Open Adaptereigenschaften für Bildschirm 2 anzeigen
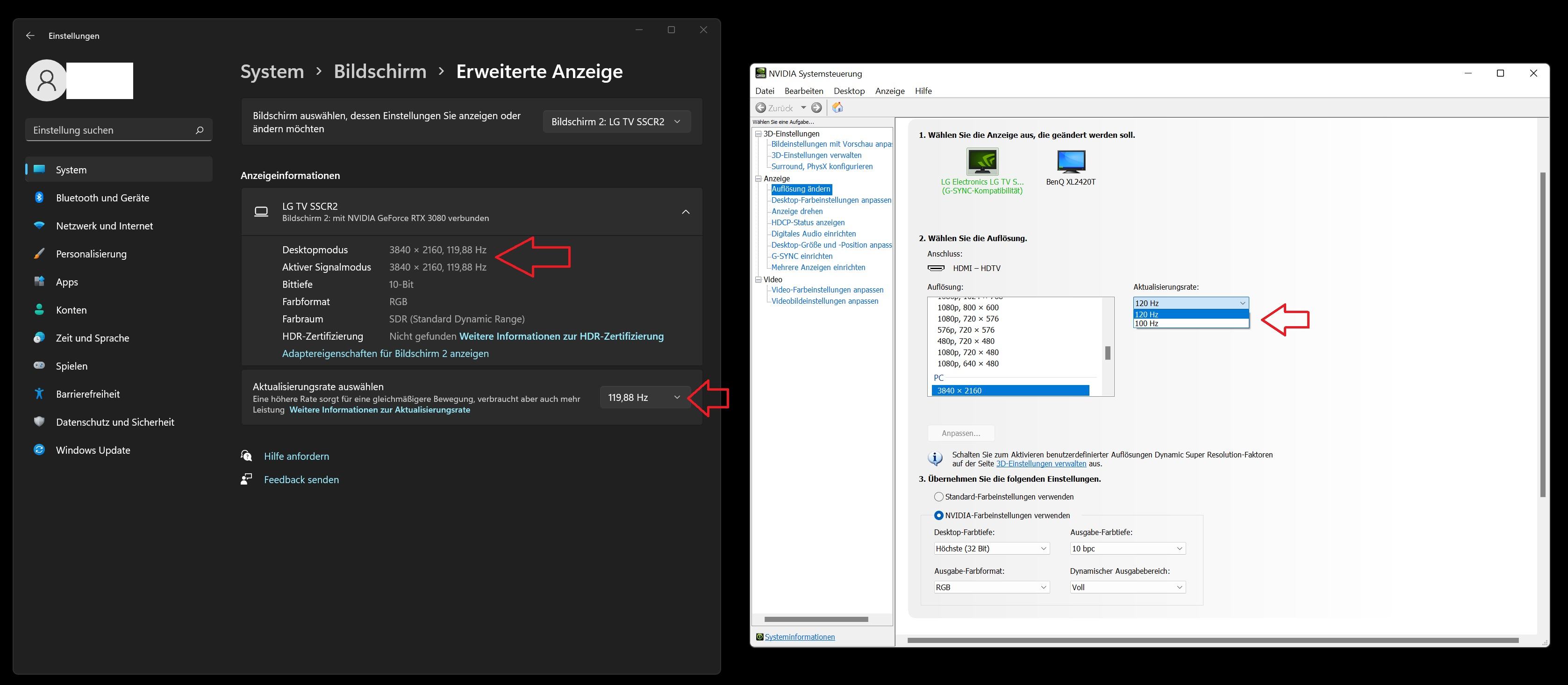This screenshot has width=1568, height=685. pos(385,353)
